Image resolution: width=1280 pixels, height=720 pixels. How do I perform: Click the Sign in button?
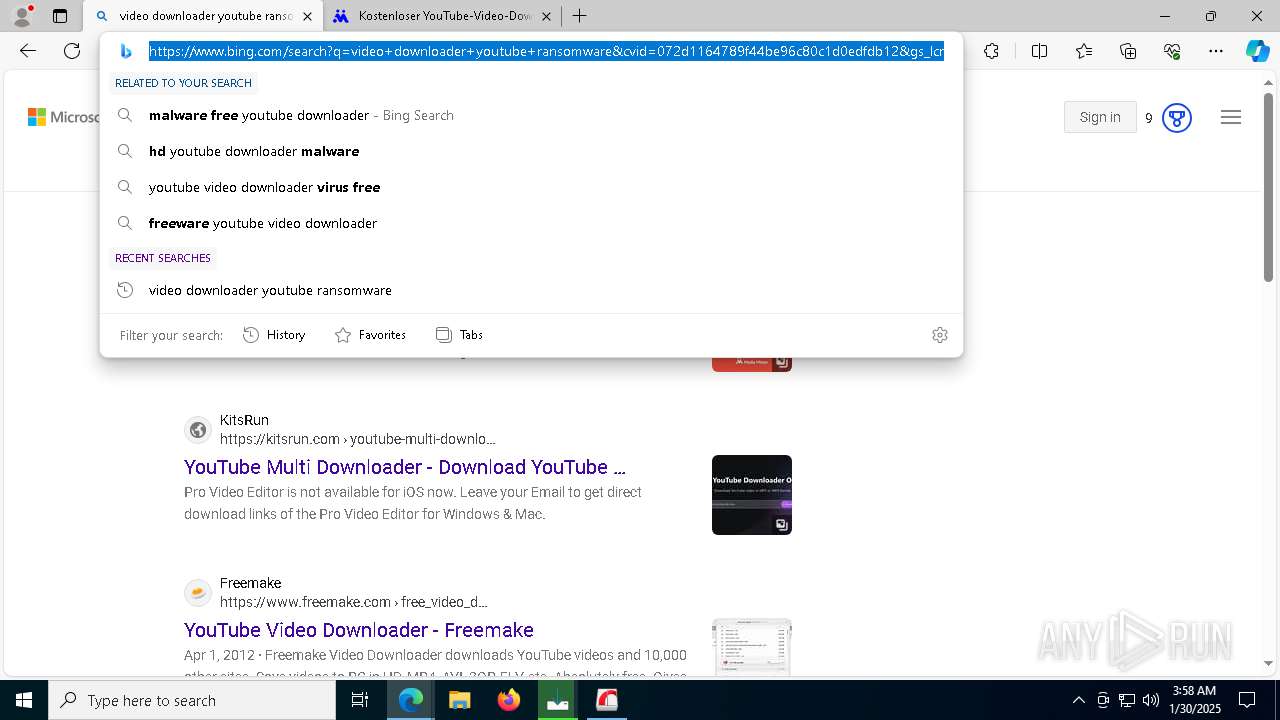tap(1100, 117)
